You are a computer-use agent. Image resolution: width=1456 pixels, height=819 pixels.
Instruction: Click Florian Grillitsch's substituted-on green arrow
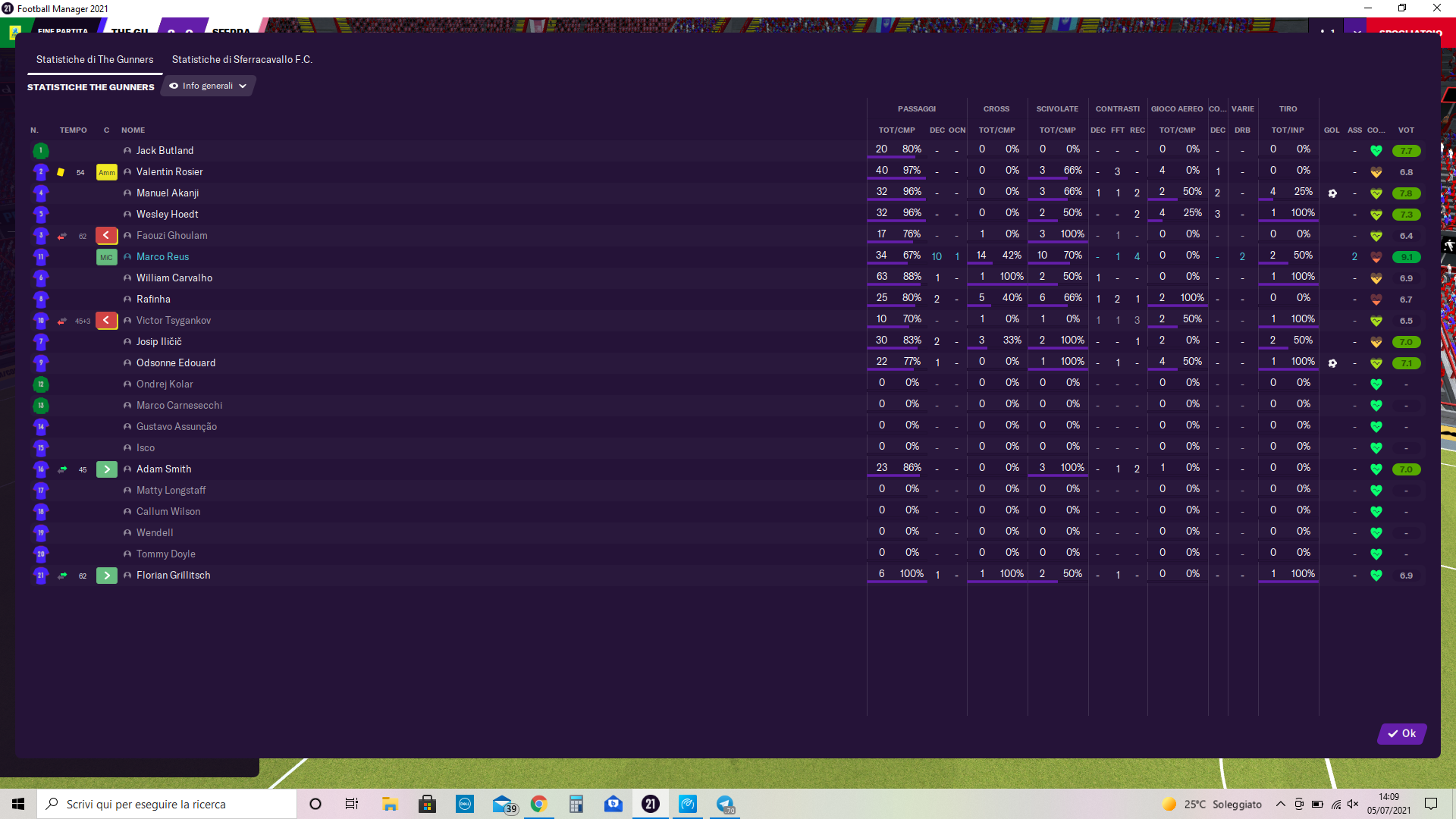[x=107, y=576]
